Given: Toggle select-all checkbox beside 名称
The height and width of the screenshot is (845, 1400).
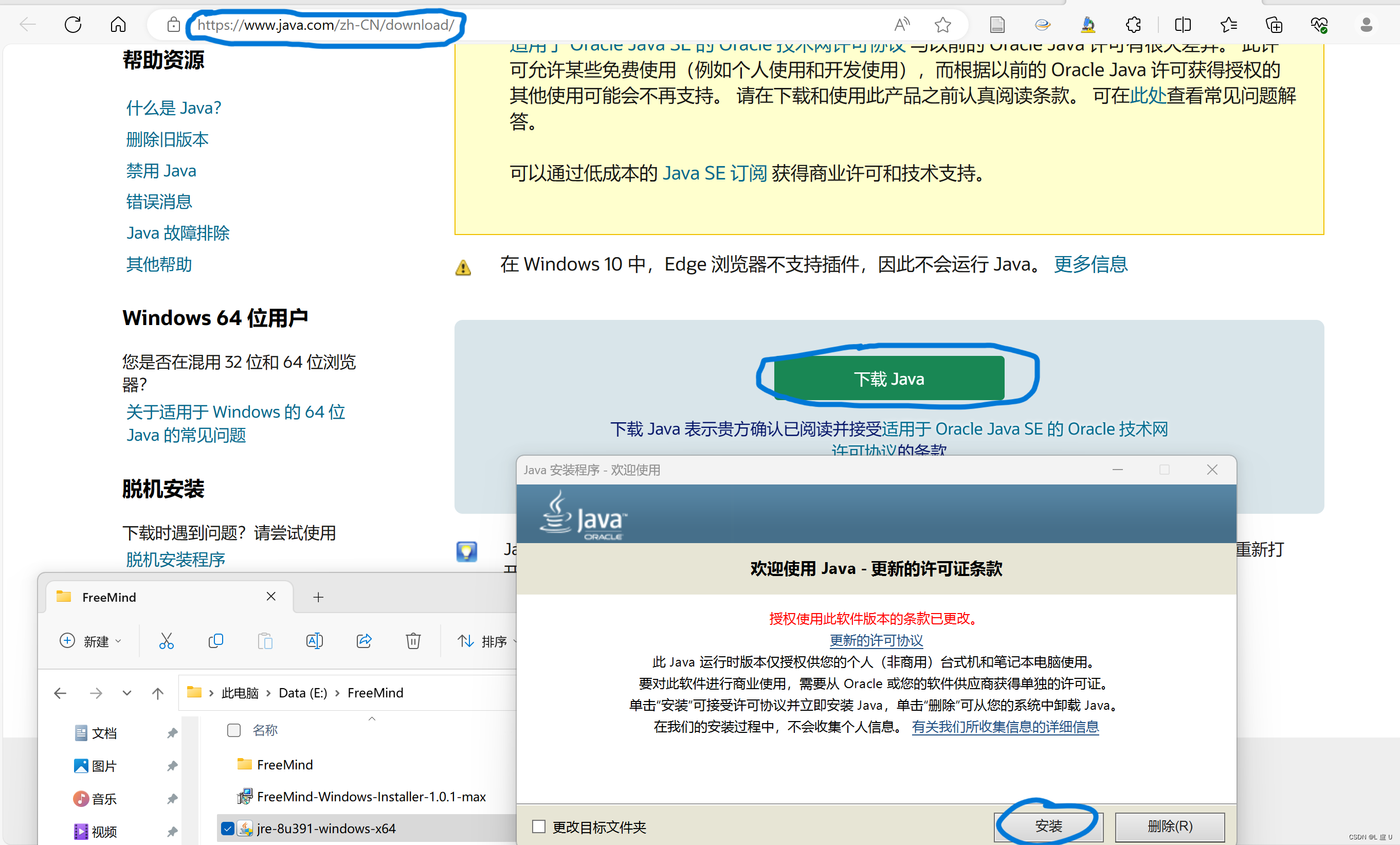Looking at the screenshot, I should click(233, 730).
